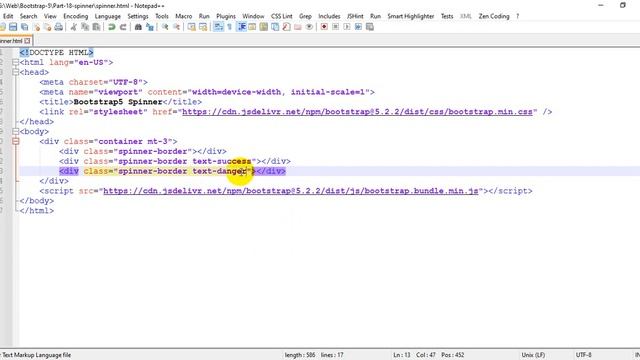Open the CSS Lint menu
This screenshot has height=360, width=640.
(x=282, y=16)
